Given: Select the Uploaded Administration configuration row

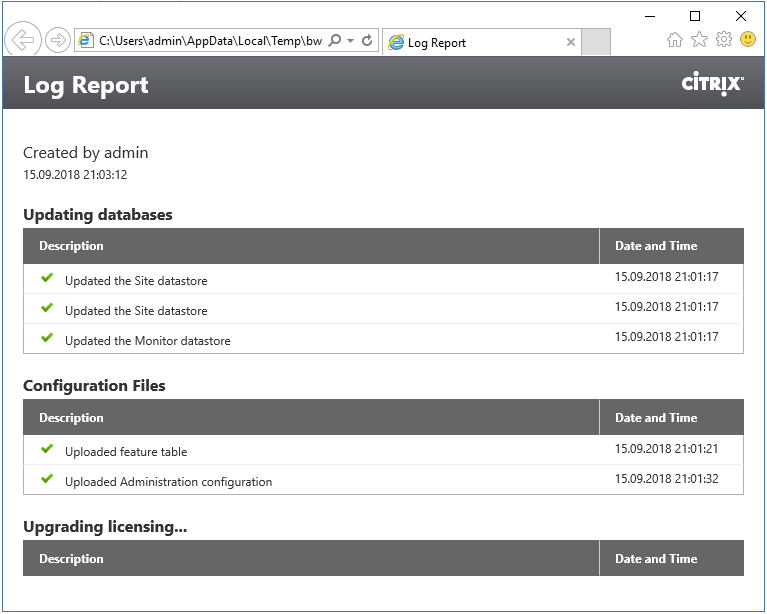Looking at the screenshot, I should 168,481.
